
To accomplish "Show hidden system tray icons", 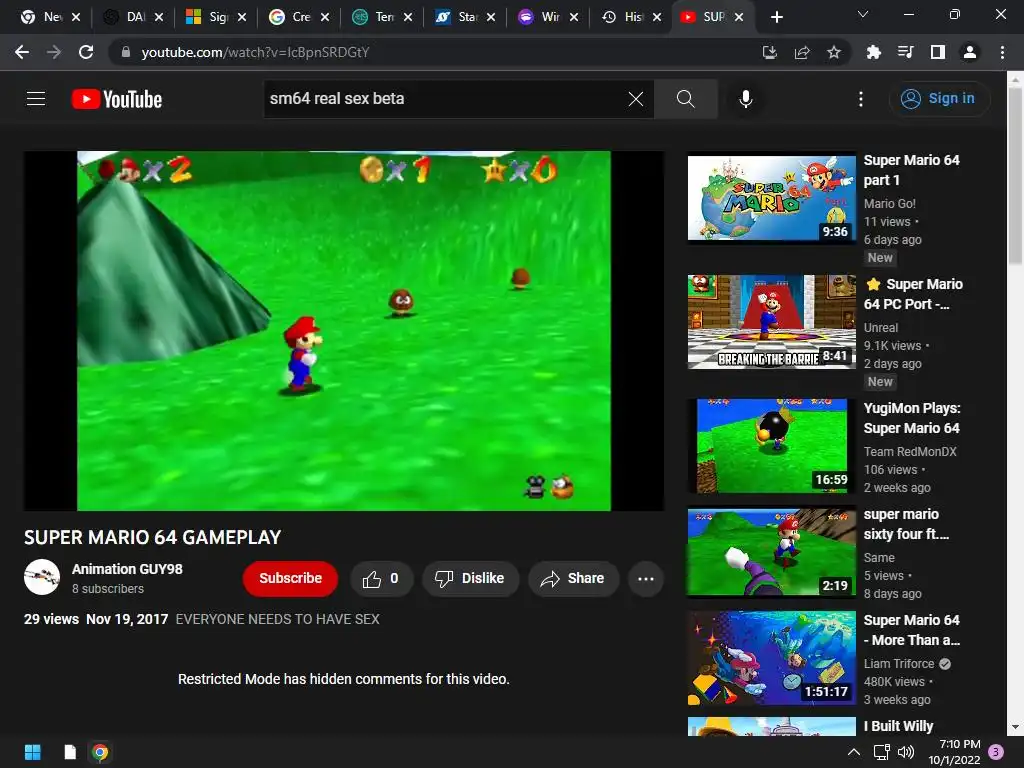I will click(854, 752).
